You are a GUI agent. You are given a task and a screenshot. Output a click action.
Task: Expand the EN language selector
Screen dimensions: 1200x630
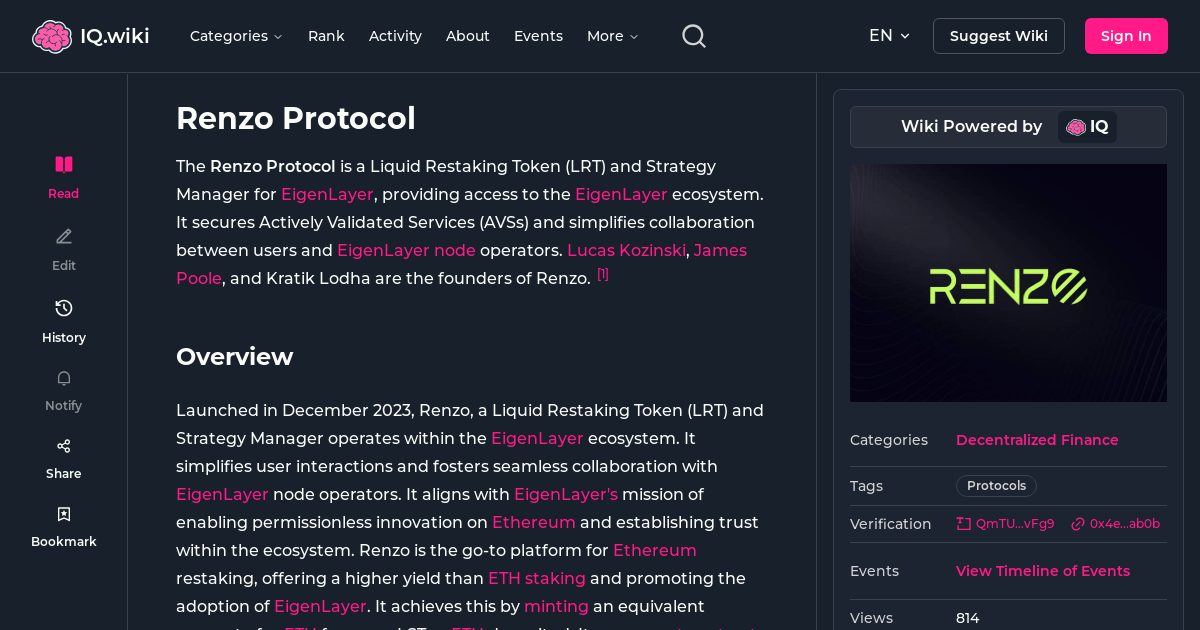[x=889, y=35]
